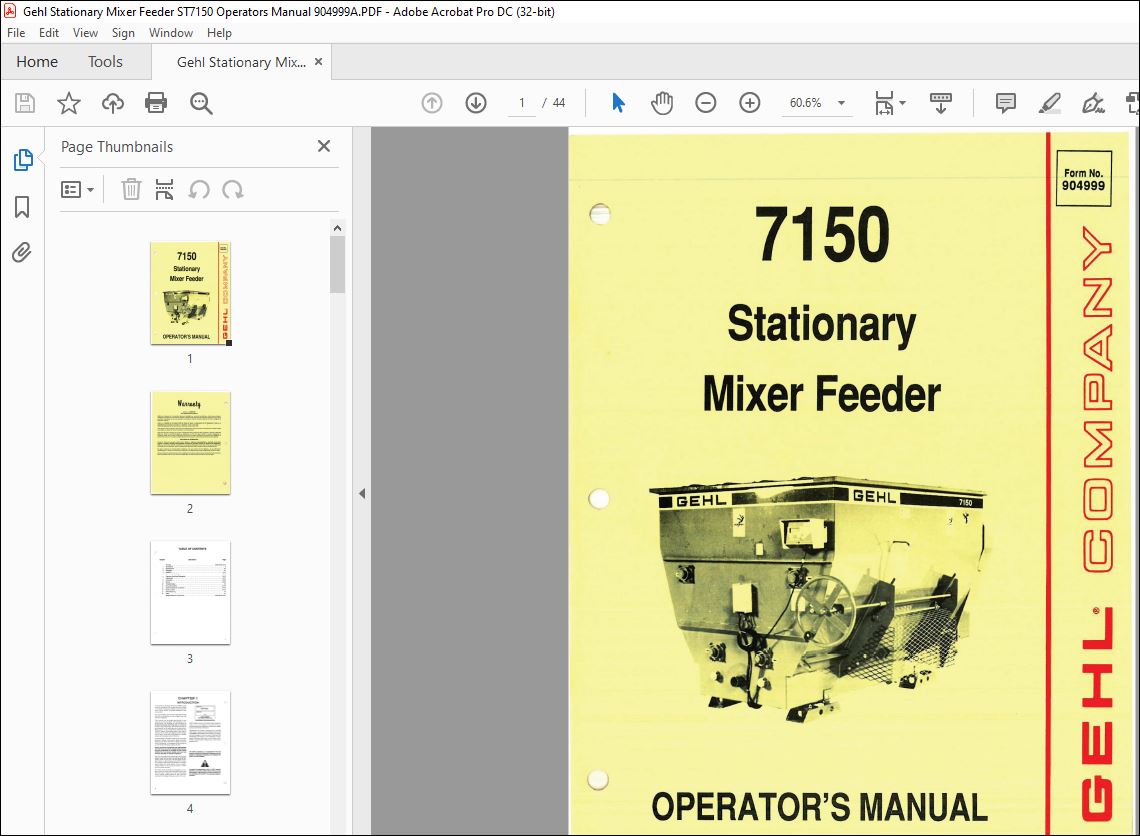Click thumbnails panel scrollbar handle
This screenshot has height=836, width=1140.
pyautogui.click(x=337, y=264)
